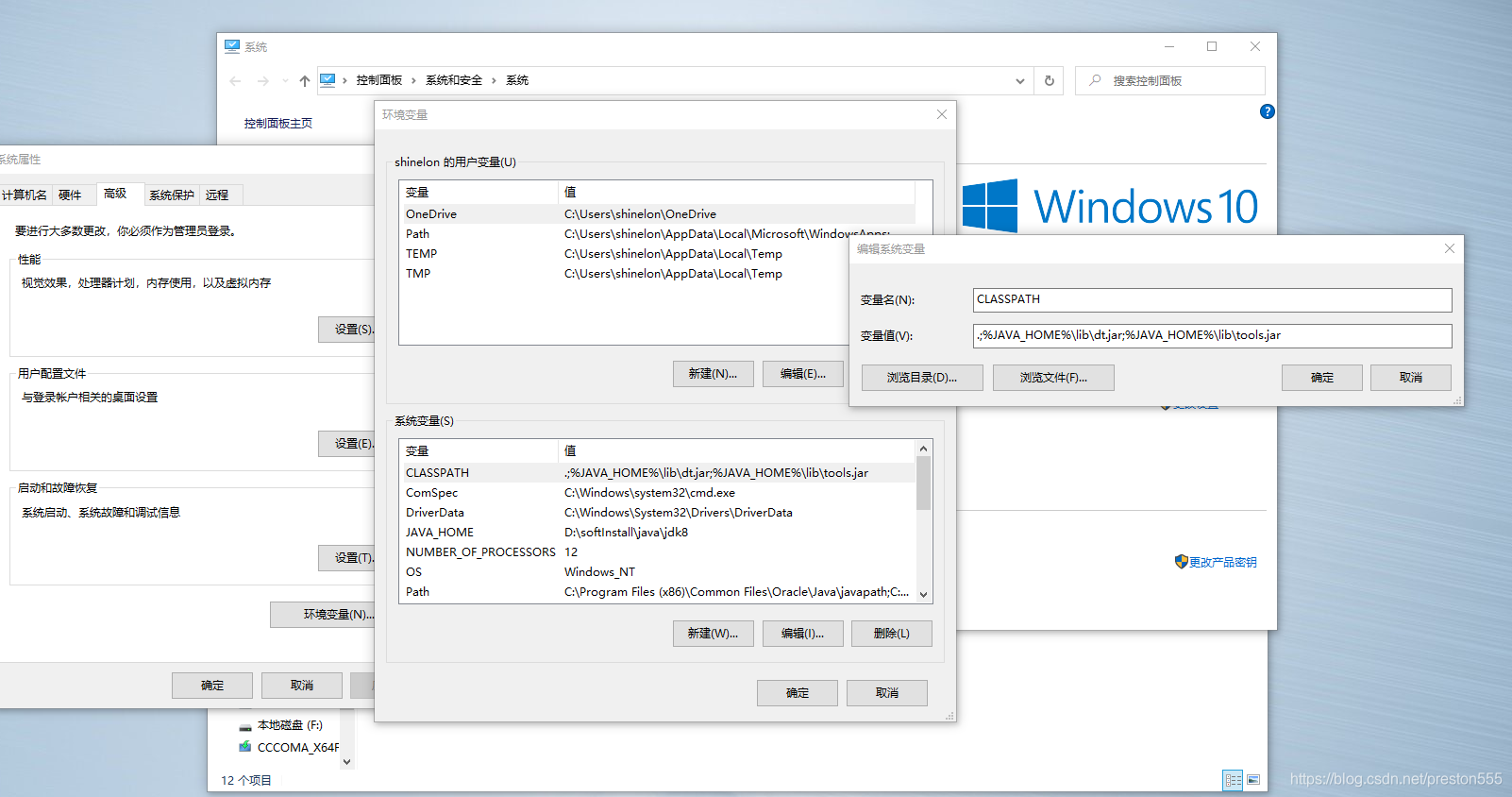Focus the 变量名 input field
1512x797 pixels.
pyautogui.click(x=1213, y=299)
